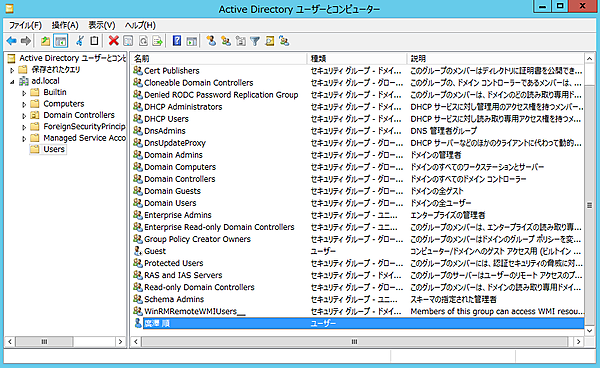Expand the Computers container arrow

(24, 104)
